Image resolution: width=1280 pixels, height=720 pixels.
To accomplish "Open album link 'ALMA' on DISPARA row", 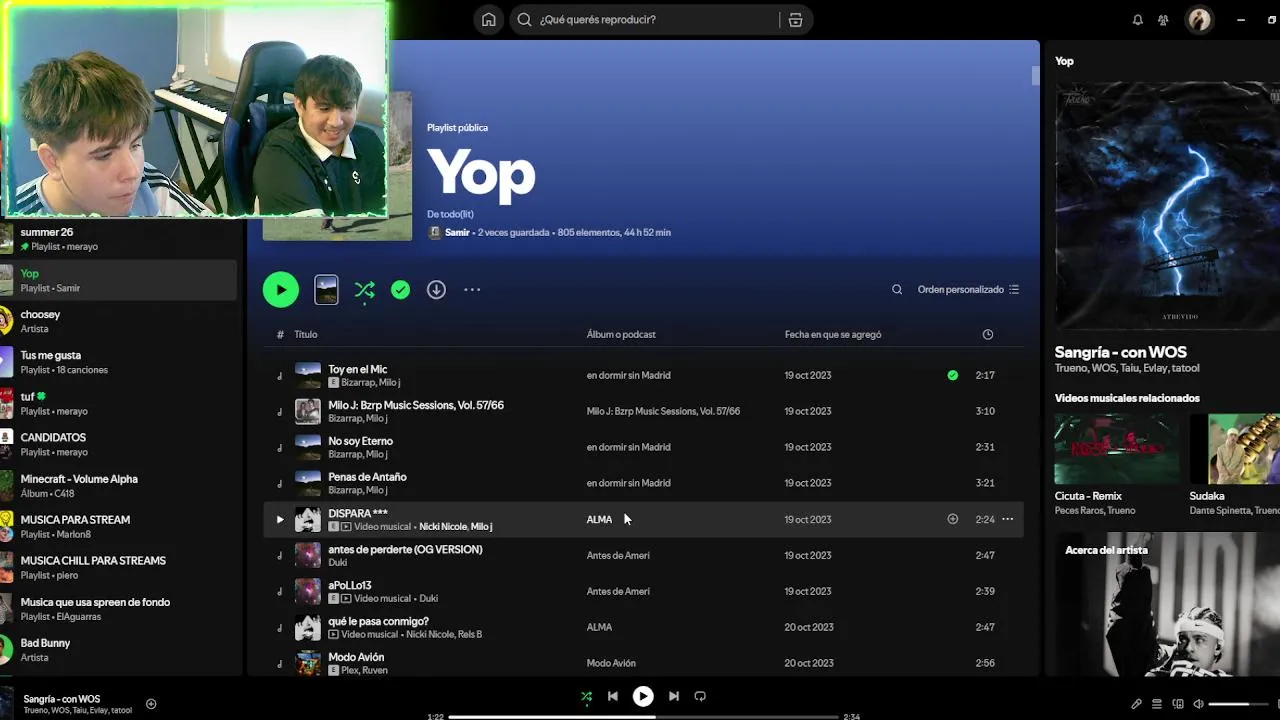I will [x=599, y=519].
